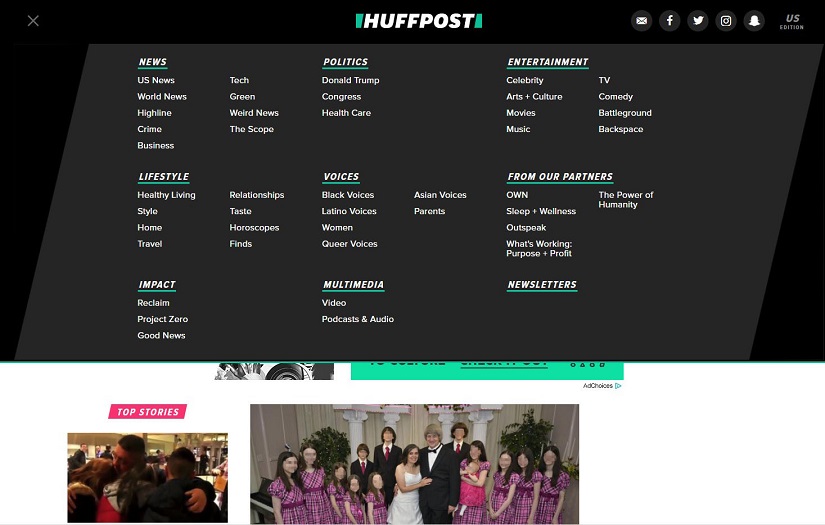
Task: Open the Entertainment section heading
Action: 547,62
